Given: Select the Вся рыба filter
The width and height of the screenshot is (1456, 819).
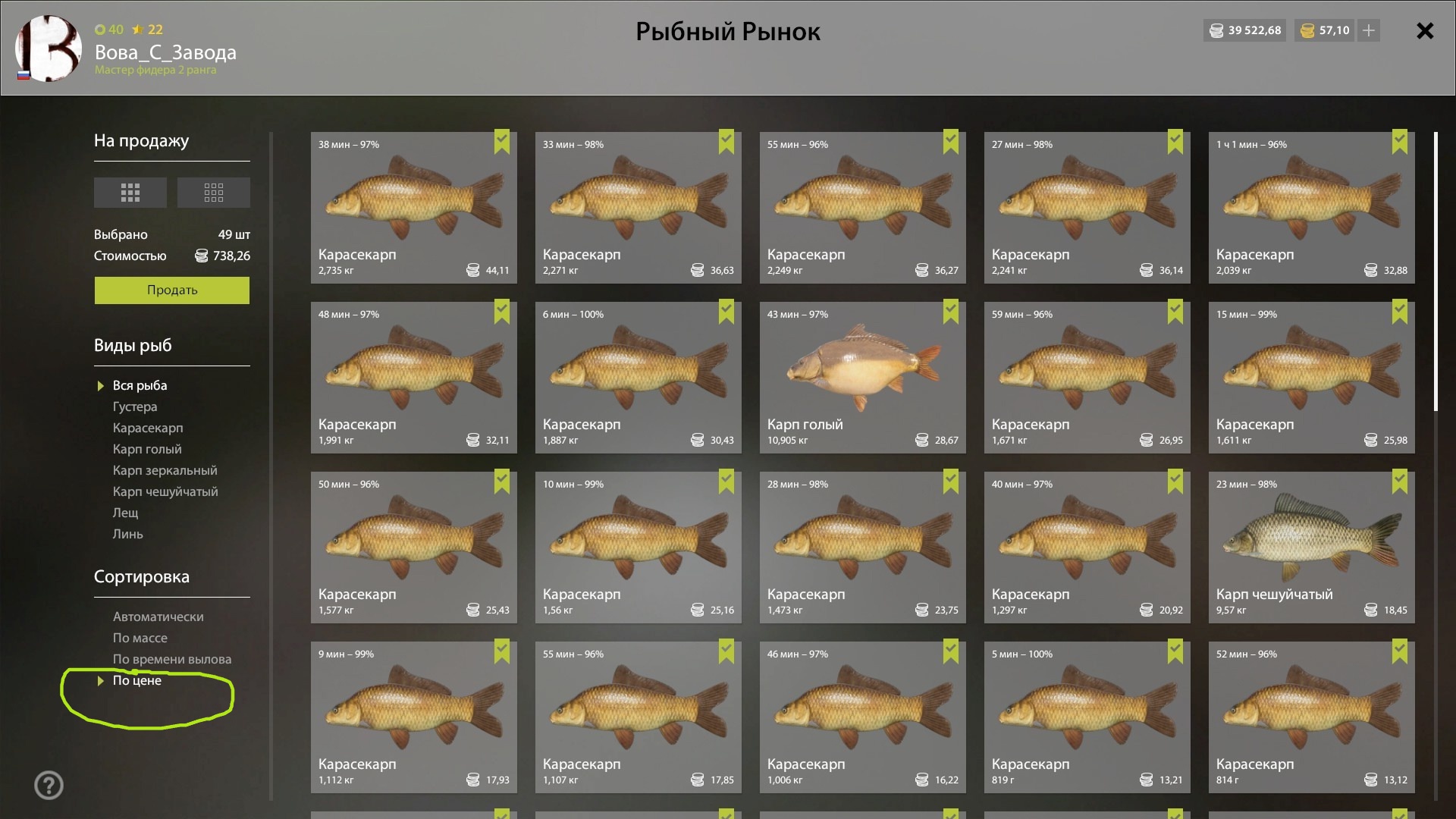Looking at the screenshot, I should coord(140,385).
